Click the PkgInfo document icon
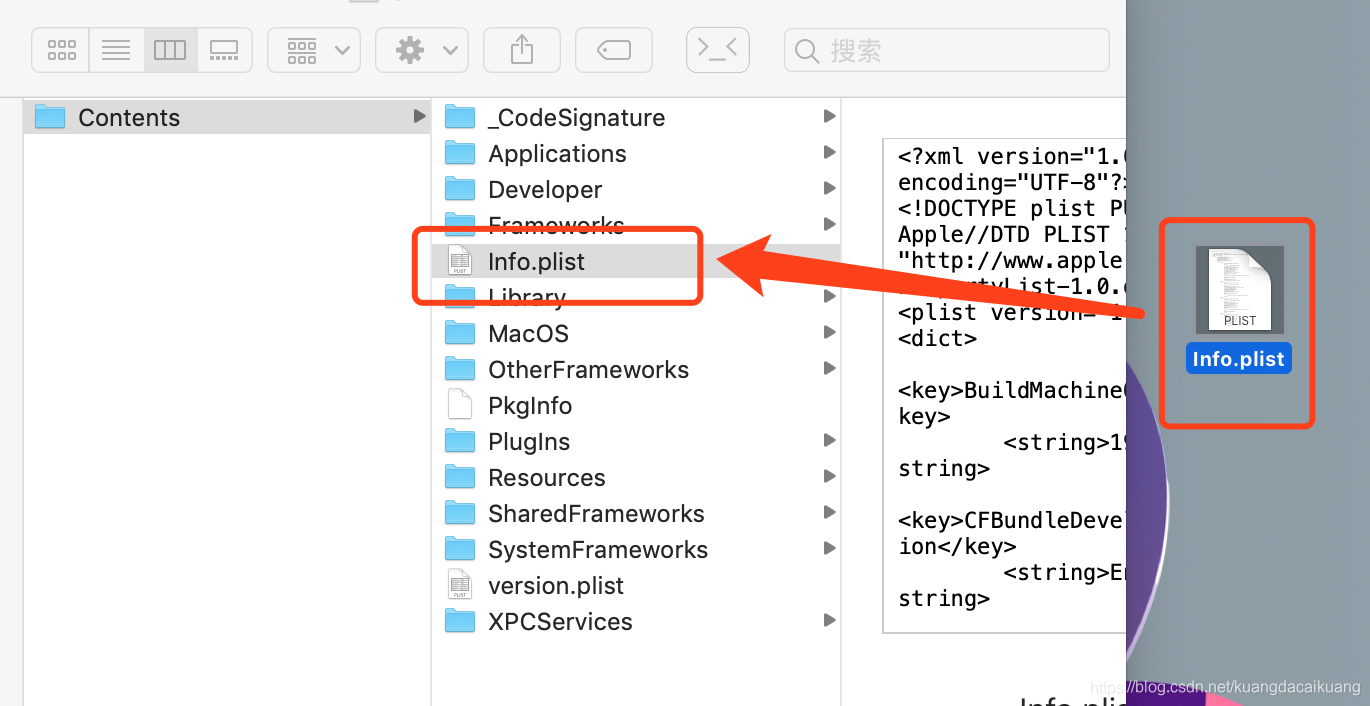Image resolution: width=1370 pixels, height=706 pixels. point(459,405)
